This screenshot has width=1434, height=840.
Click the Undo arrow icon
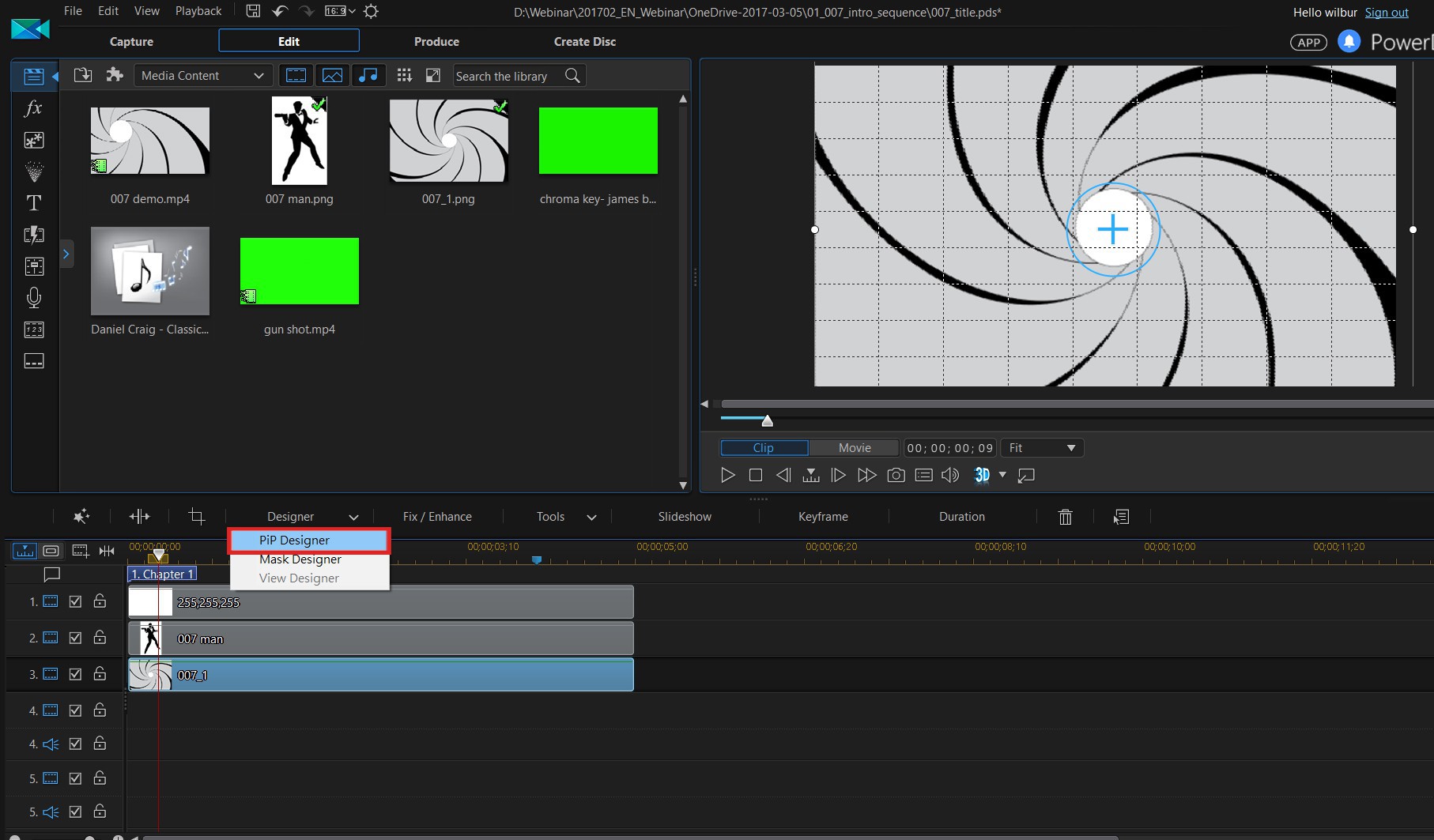[x=280, y=11]
